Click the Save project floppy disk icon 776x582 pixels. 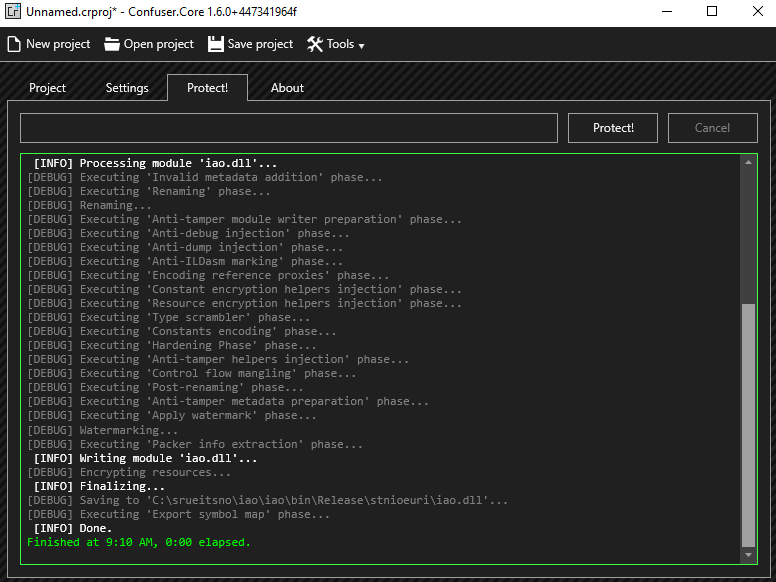coord(216,44)
